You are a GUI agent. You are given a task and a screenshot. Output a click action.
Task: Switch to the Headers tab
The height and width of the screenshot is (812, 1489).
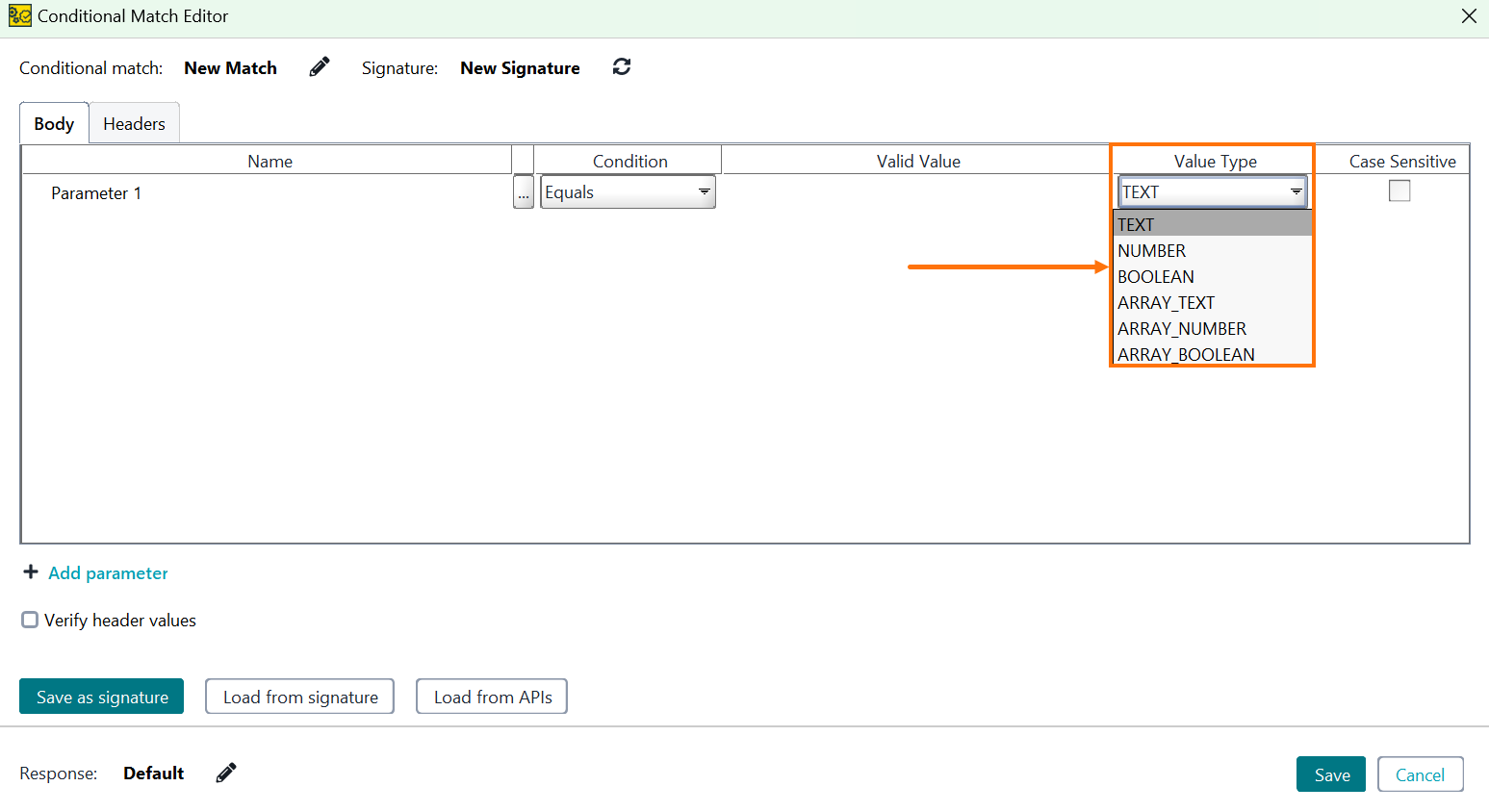point(134,123)
